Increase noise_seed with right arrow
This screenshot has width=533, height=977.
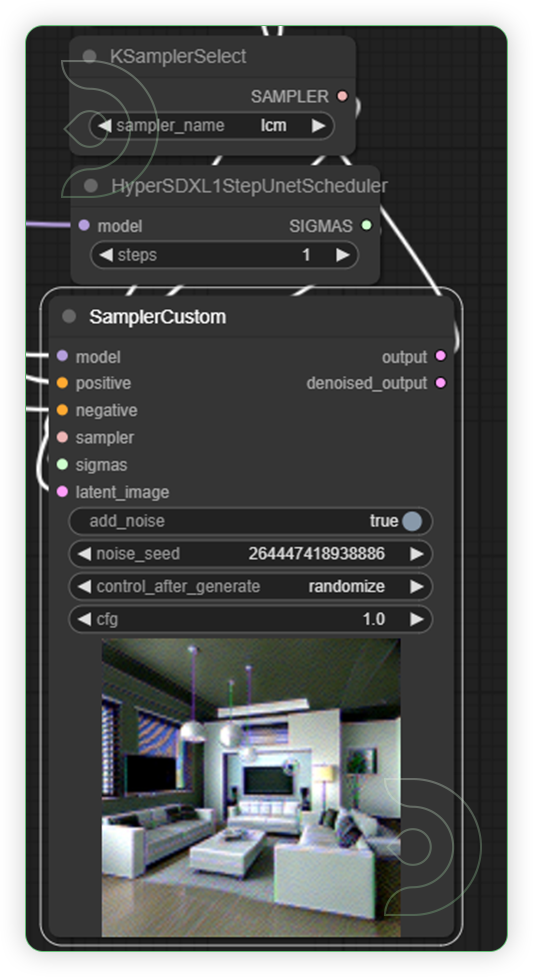click(416, 554)
